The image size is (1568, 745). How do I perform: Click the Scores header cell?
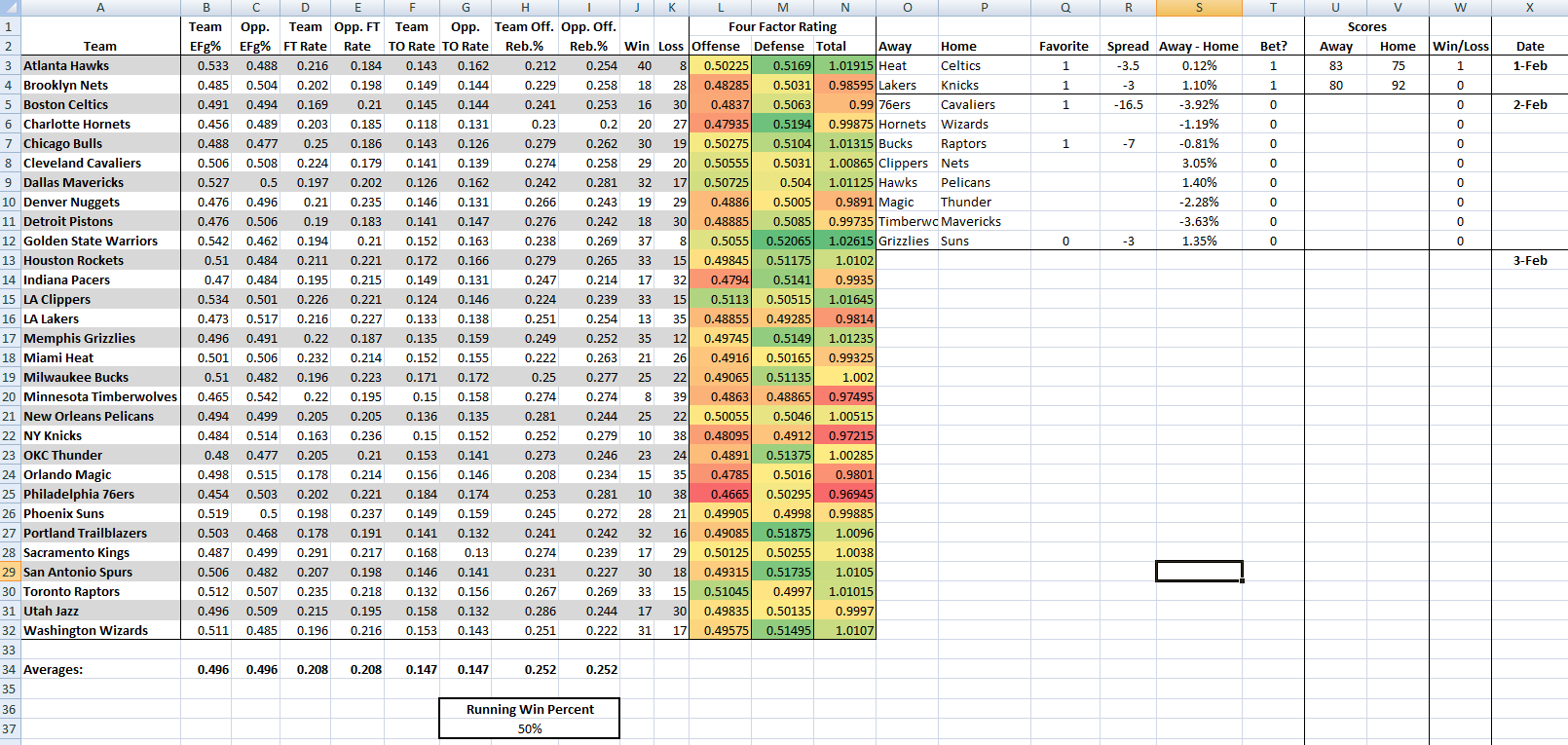[1366, 26]
